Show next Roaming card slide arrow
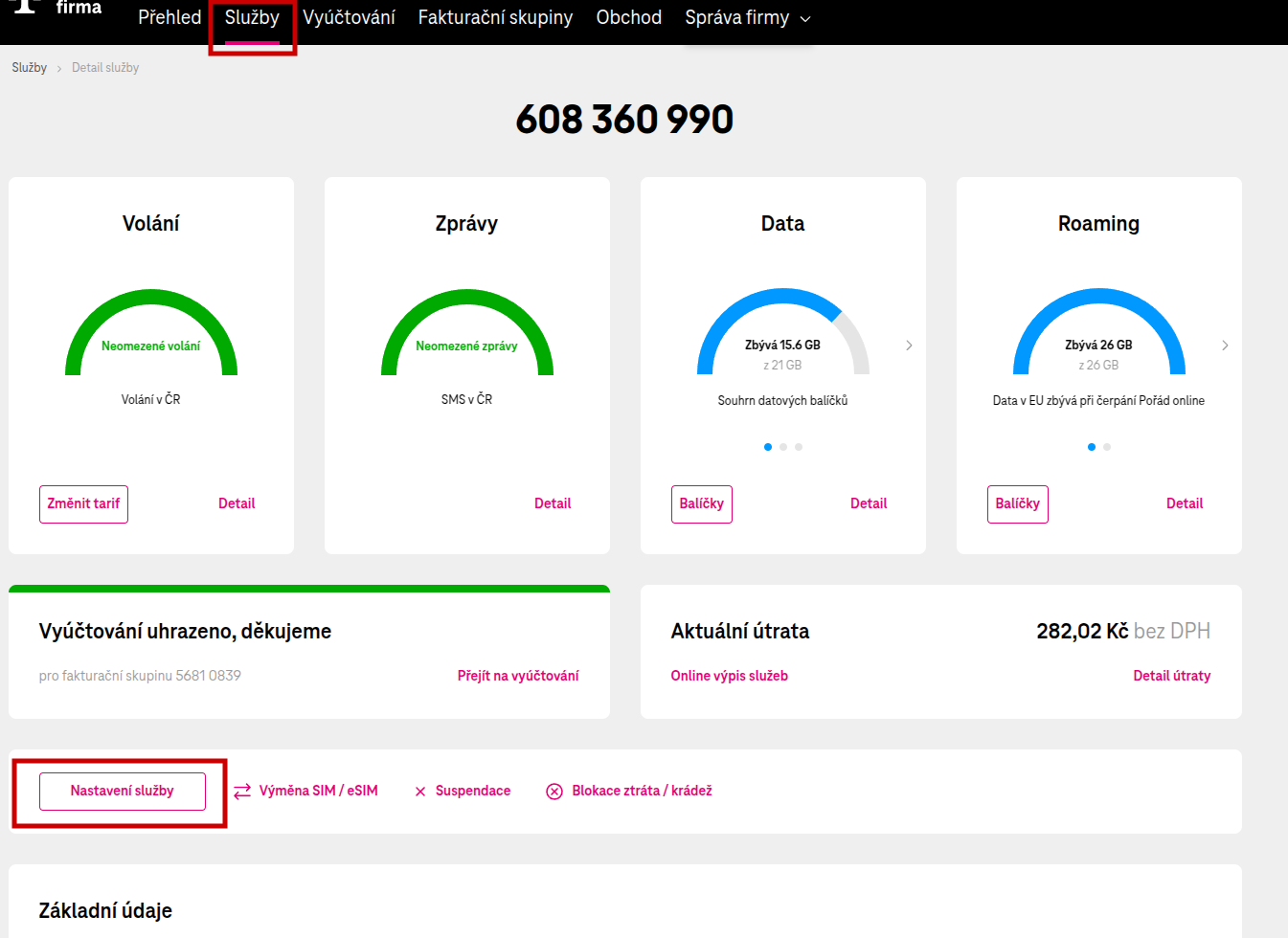Screen dimensions: 1288x938 (1225, 346)
